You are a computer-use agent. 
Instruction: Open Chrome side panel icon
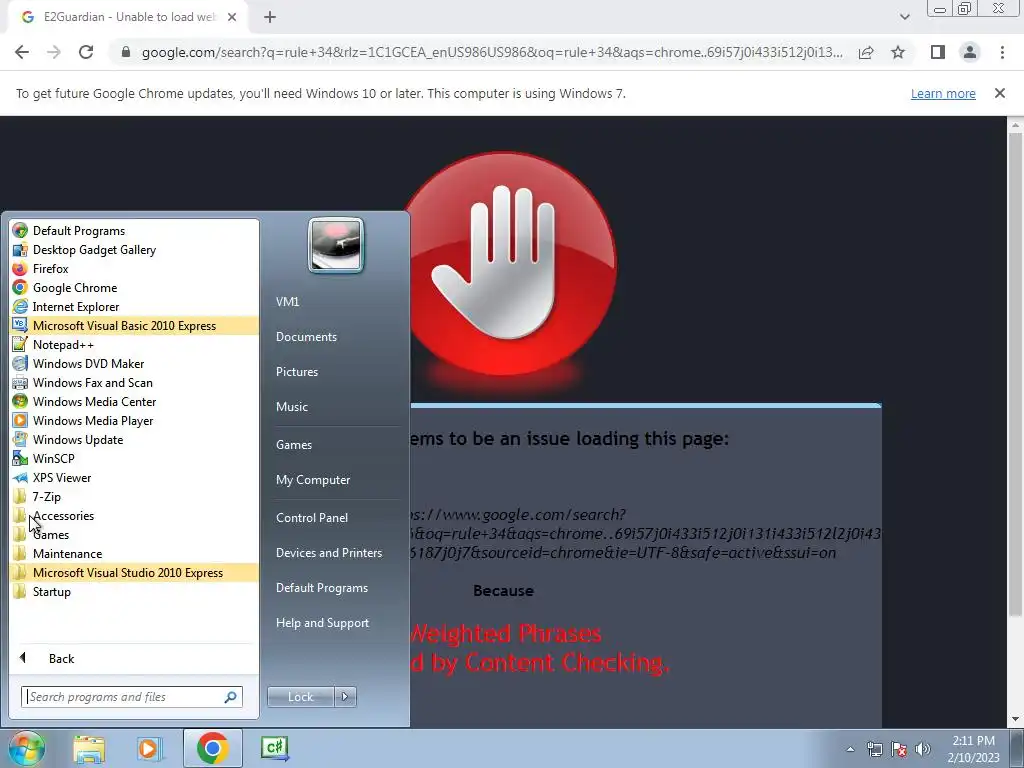click(x=938, y=52)
